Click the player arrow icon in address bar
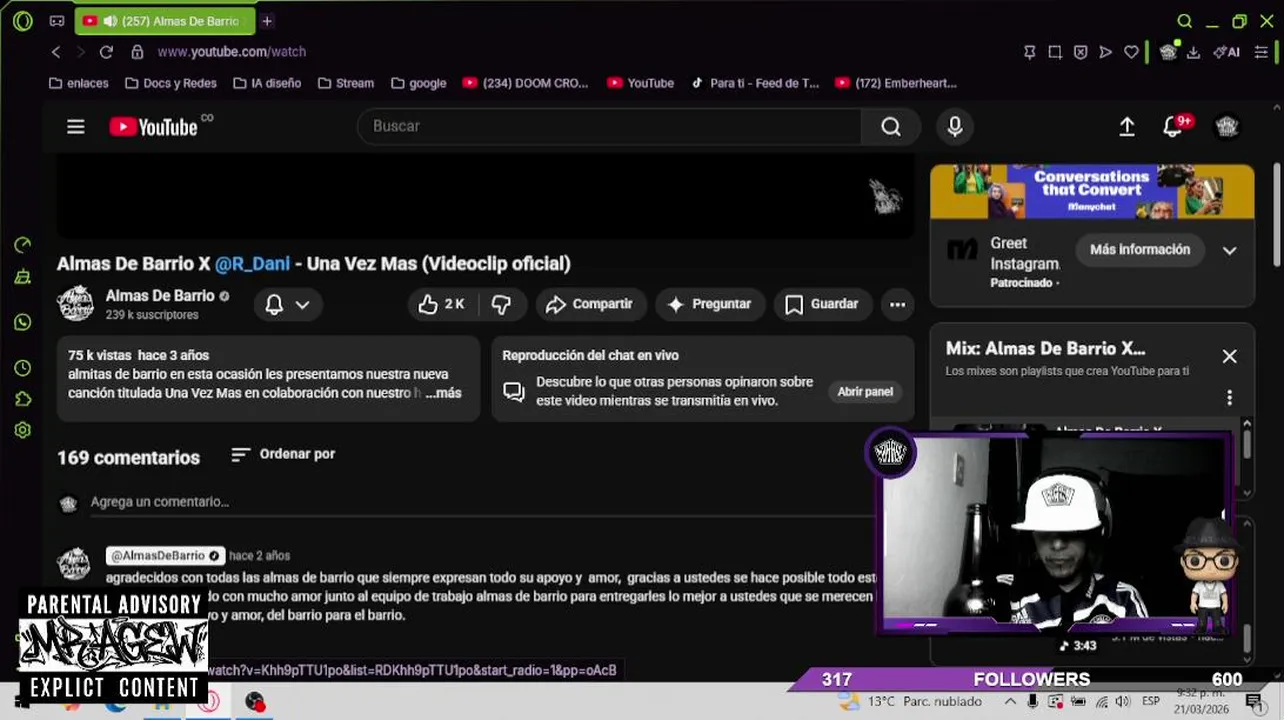 1105,52
